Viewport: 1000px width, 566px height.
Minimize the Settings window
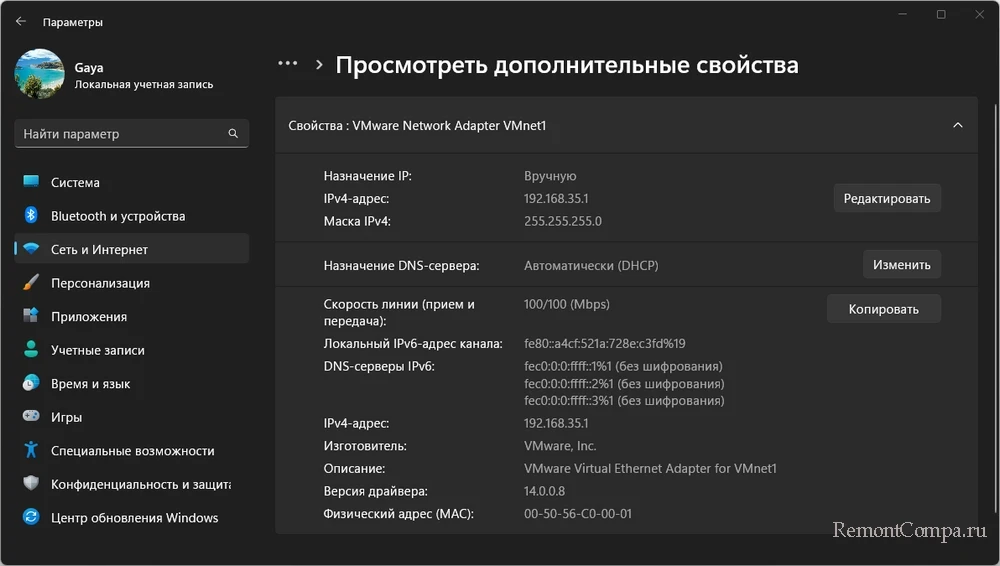pyautogui.click(x=902, y=14)
